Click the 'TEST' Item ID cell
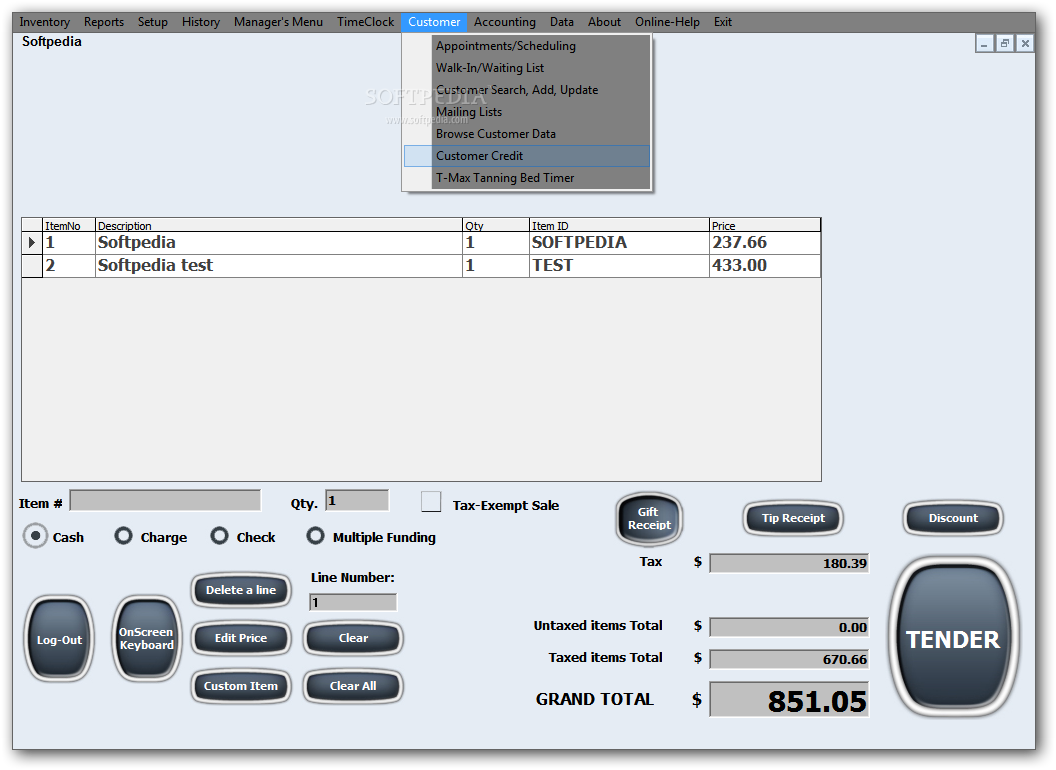This screenshot has width=1056, height=770. pyautogui.click(x=620, y=265)
